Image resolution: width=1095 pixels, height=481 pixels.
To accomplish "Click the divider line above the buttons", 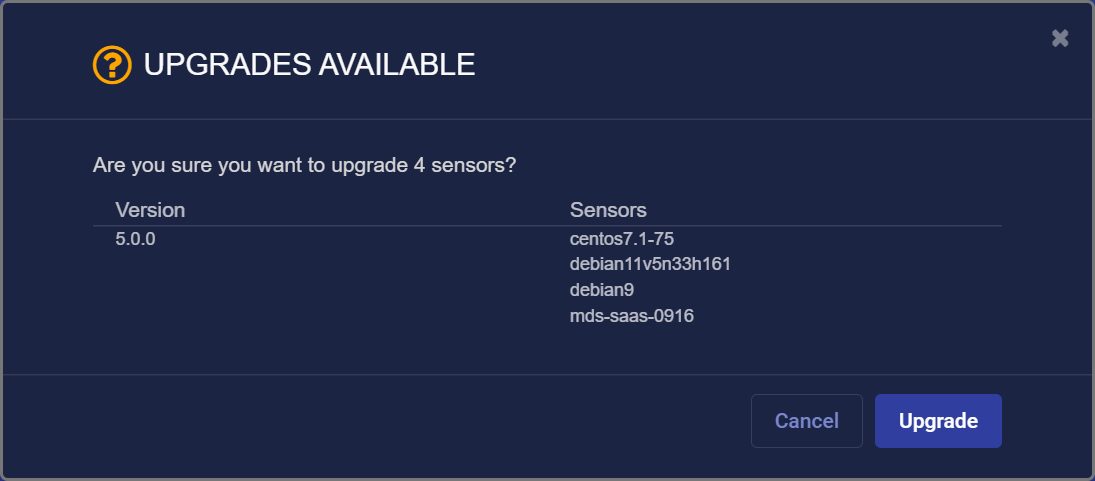I will pos(547,375).
